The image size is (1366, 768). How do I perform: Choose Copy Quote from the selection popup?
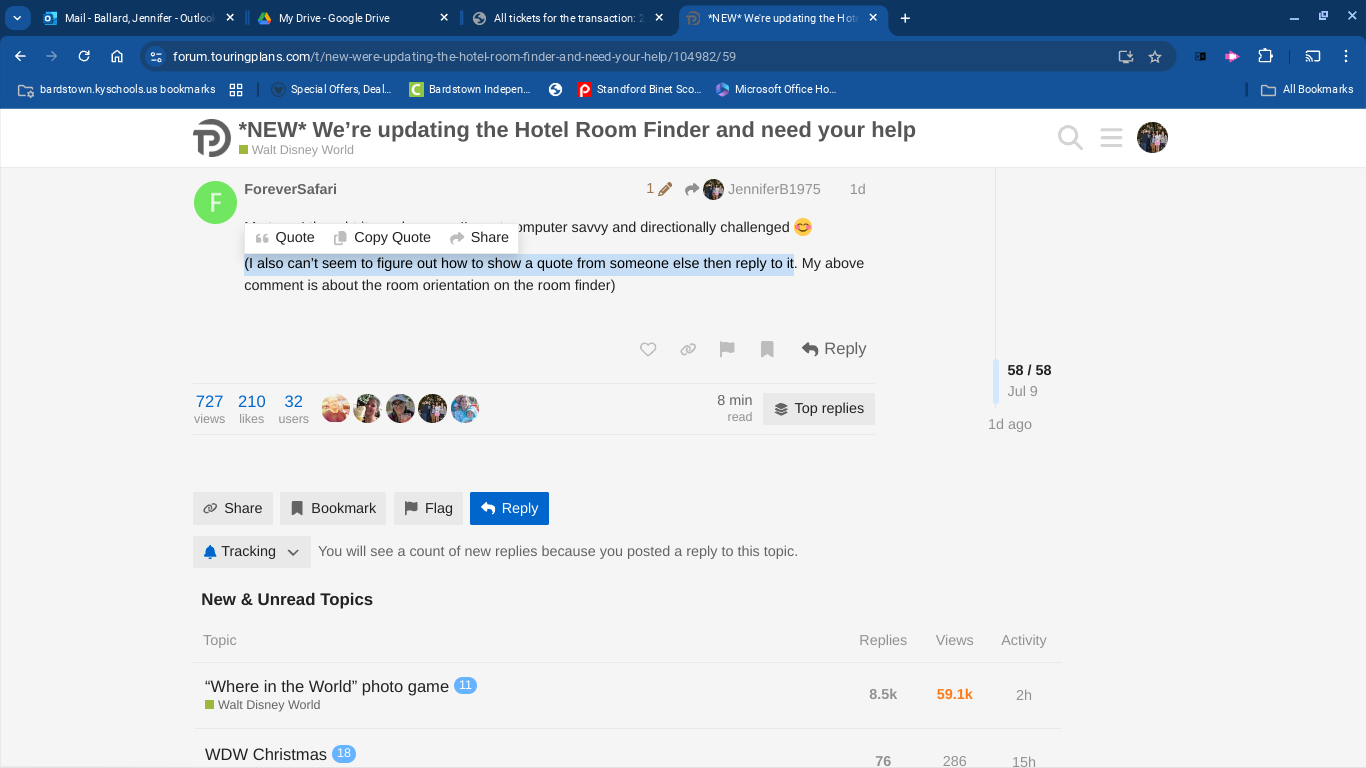pyautogui.click(x=382, y=238)
